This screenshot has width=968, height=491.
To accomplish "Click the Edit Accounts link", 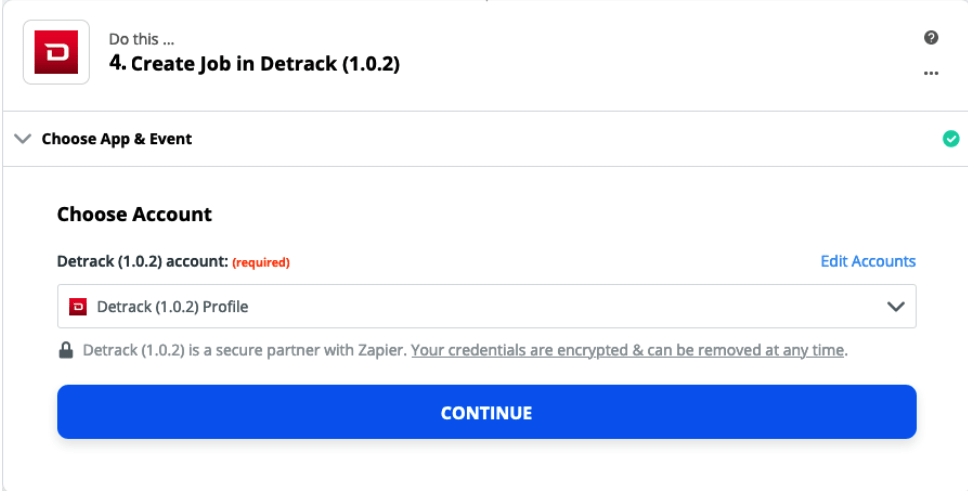I will point(868,261).
